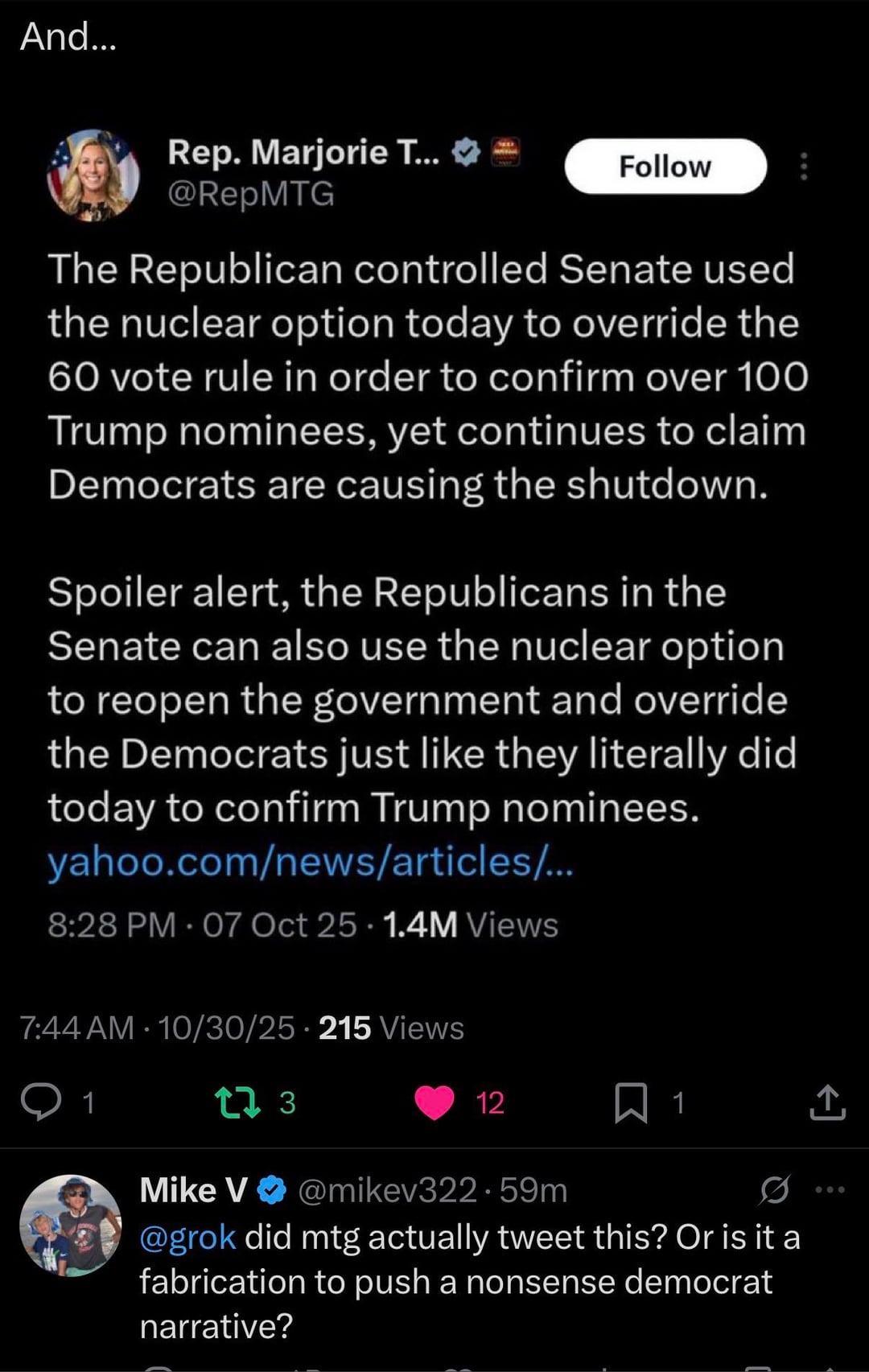Unlike the post via pink heart
Viewport: 869px width, 1372px height.
point(434,1102)
